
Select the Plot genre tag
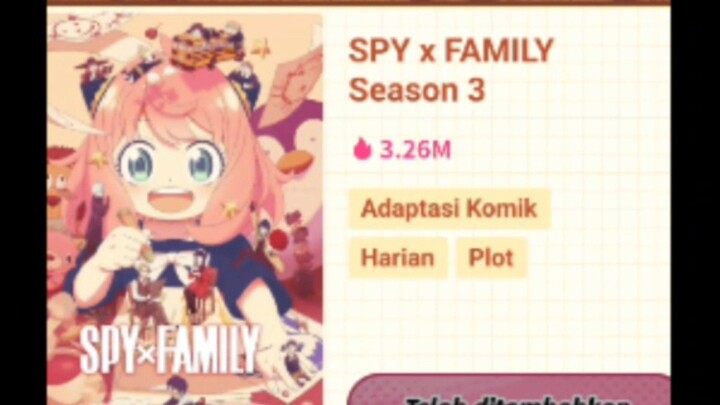[x=491, y=258]
